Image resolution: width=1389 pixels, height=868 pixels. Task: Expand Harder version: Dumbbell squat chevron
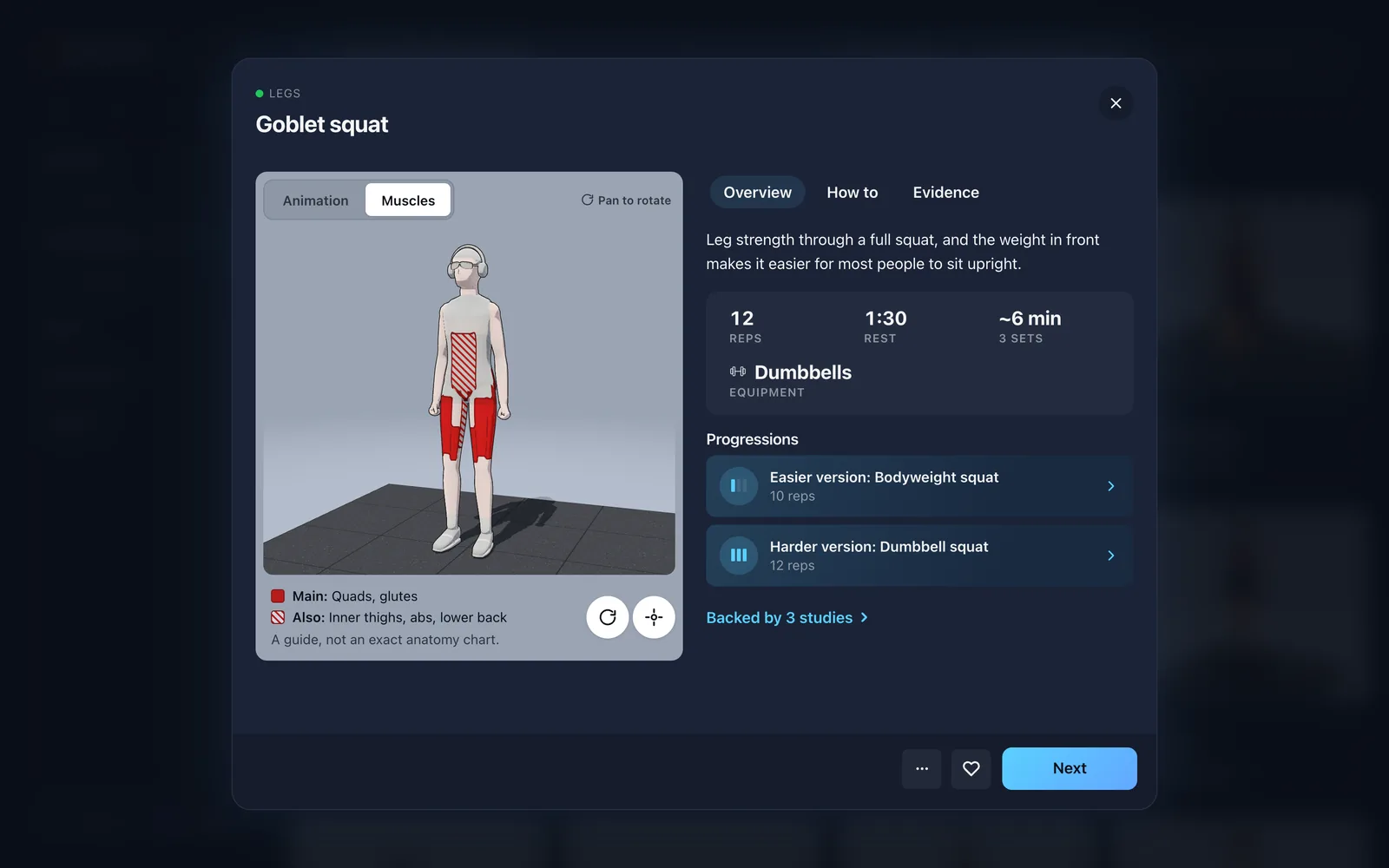tap(1110, 556)
